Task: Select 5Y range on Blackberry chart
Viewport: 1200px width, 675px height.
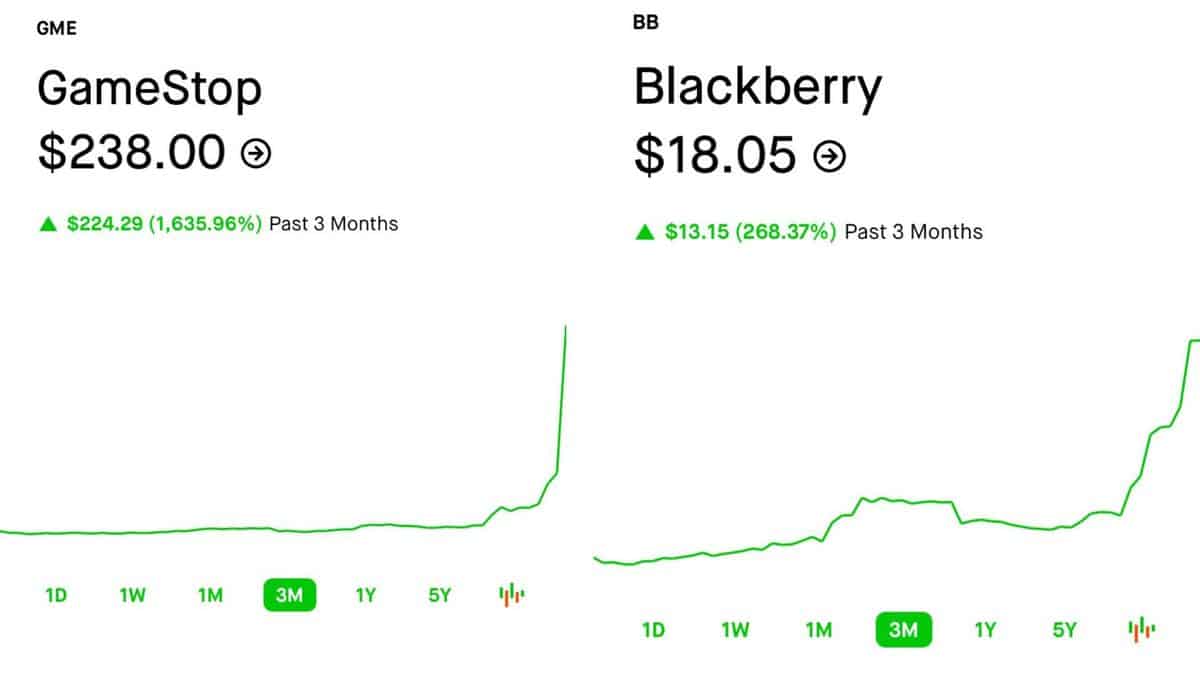Action: [x=1065, y=630]
